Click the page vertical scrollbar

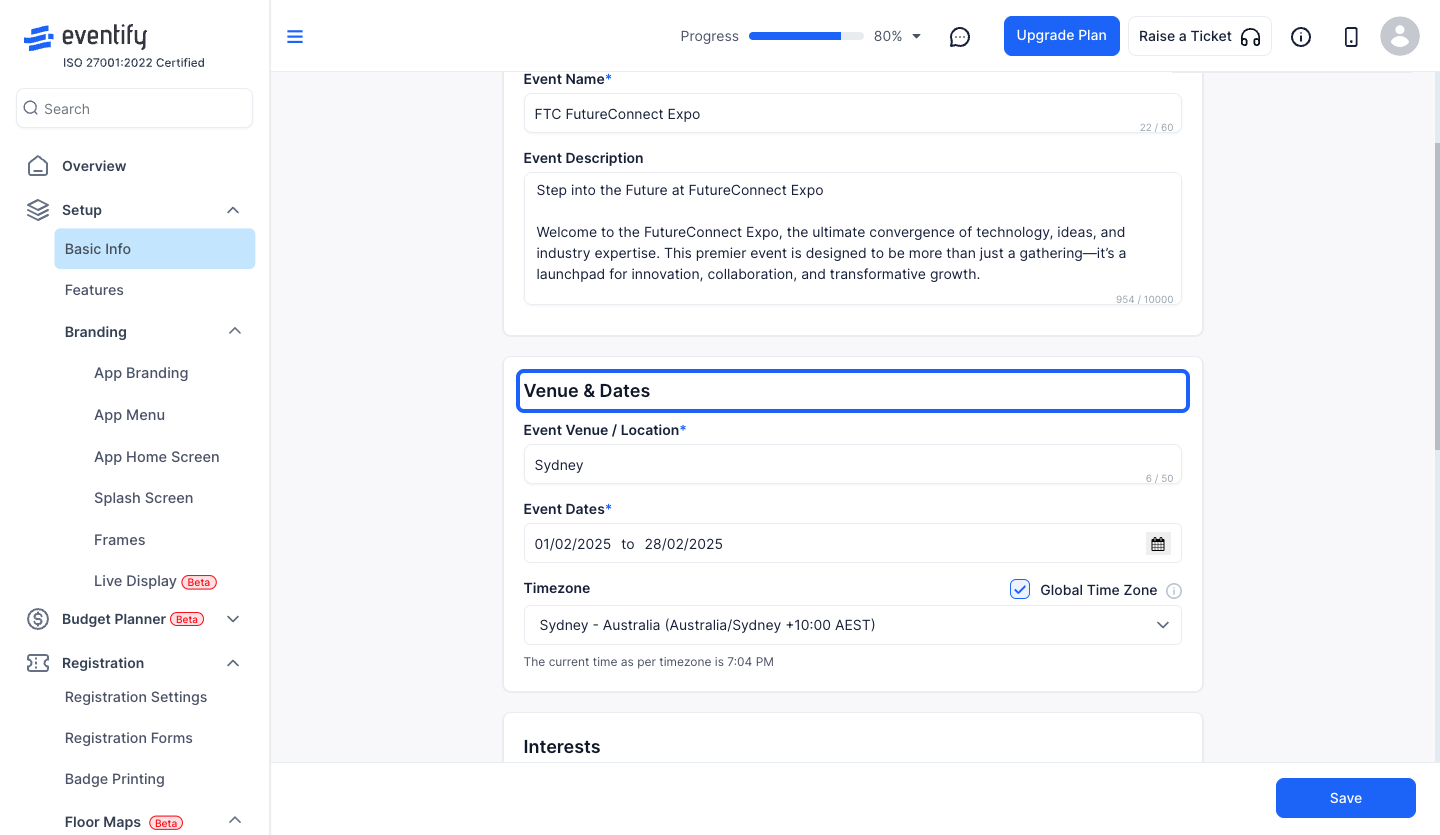(x=1436, y=295)
